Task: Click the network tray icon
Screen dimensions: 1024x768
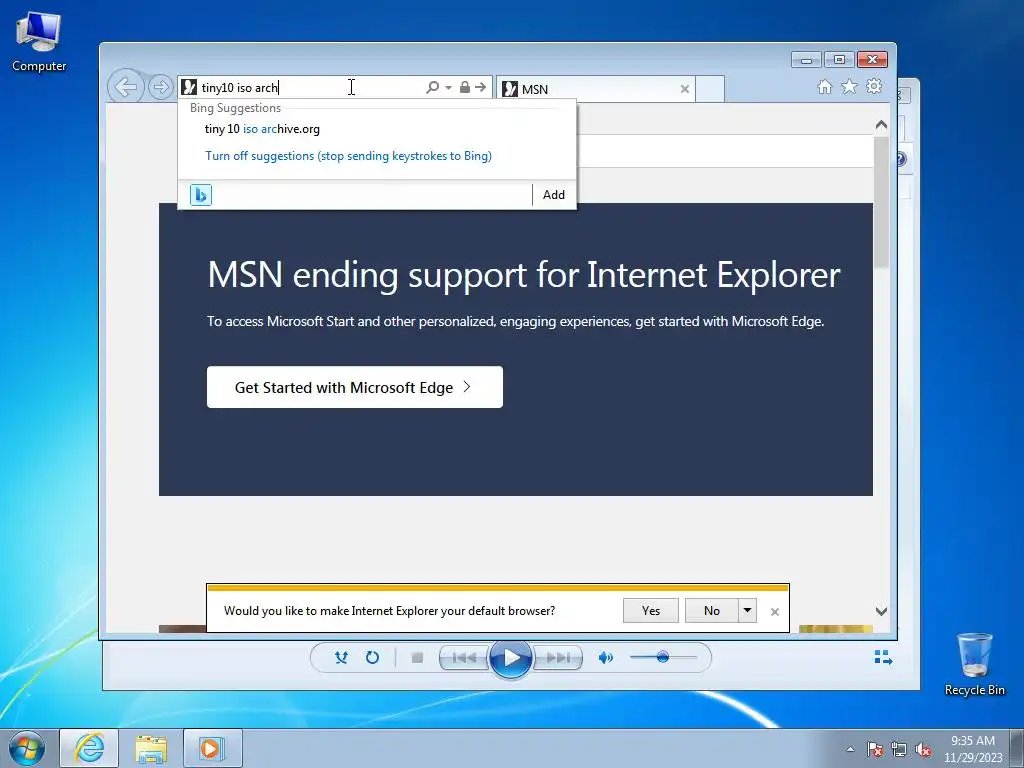Action: 899,749
